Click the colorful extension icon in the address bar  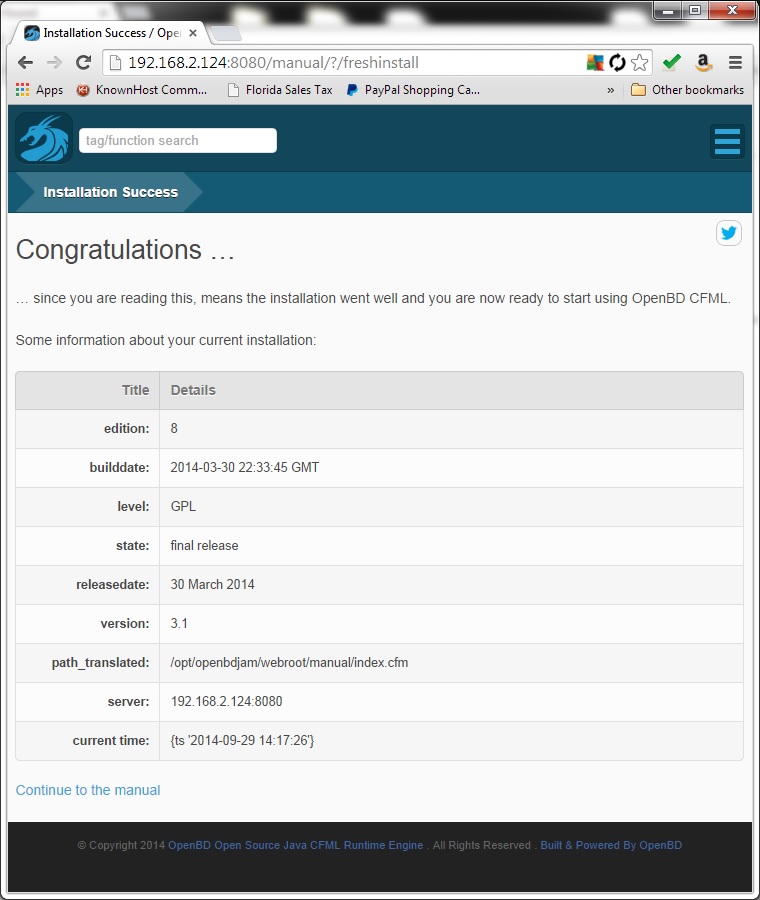click(x=595, y=63)
